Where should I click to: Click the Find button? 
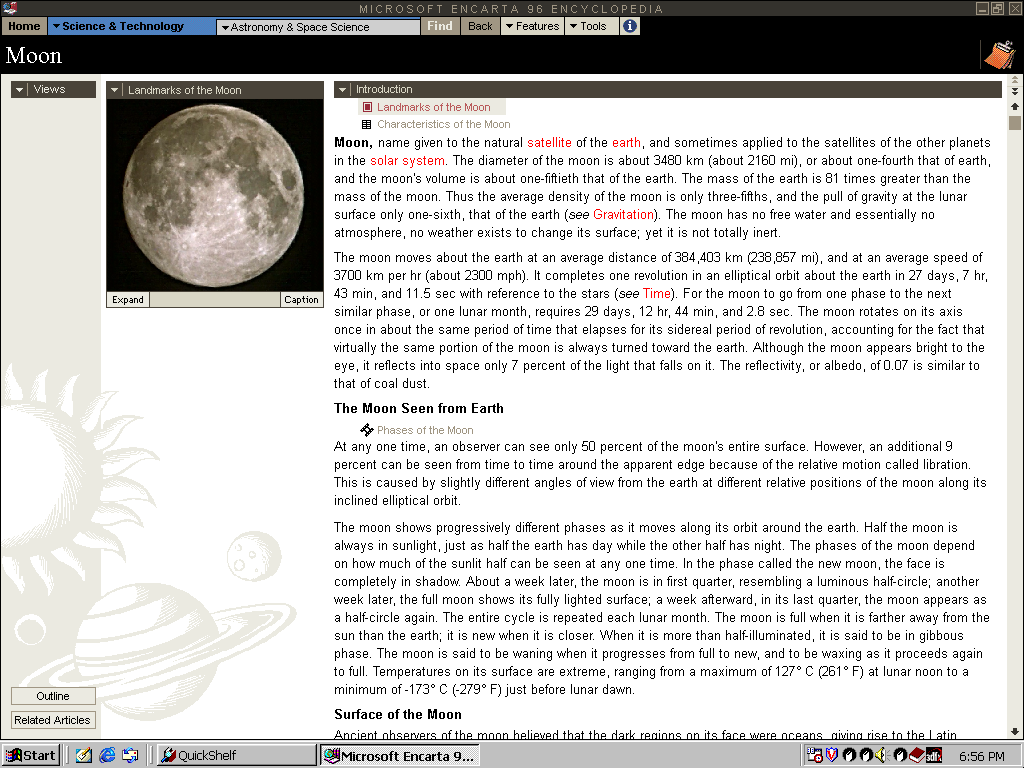[440, 26]
